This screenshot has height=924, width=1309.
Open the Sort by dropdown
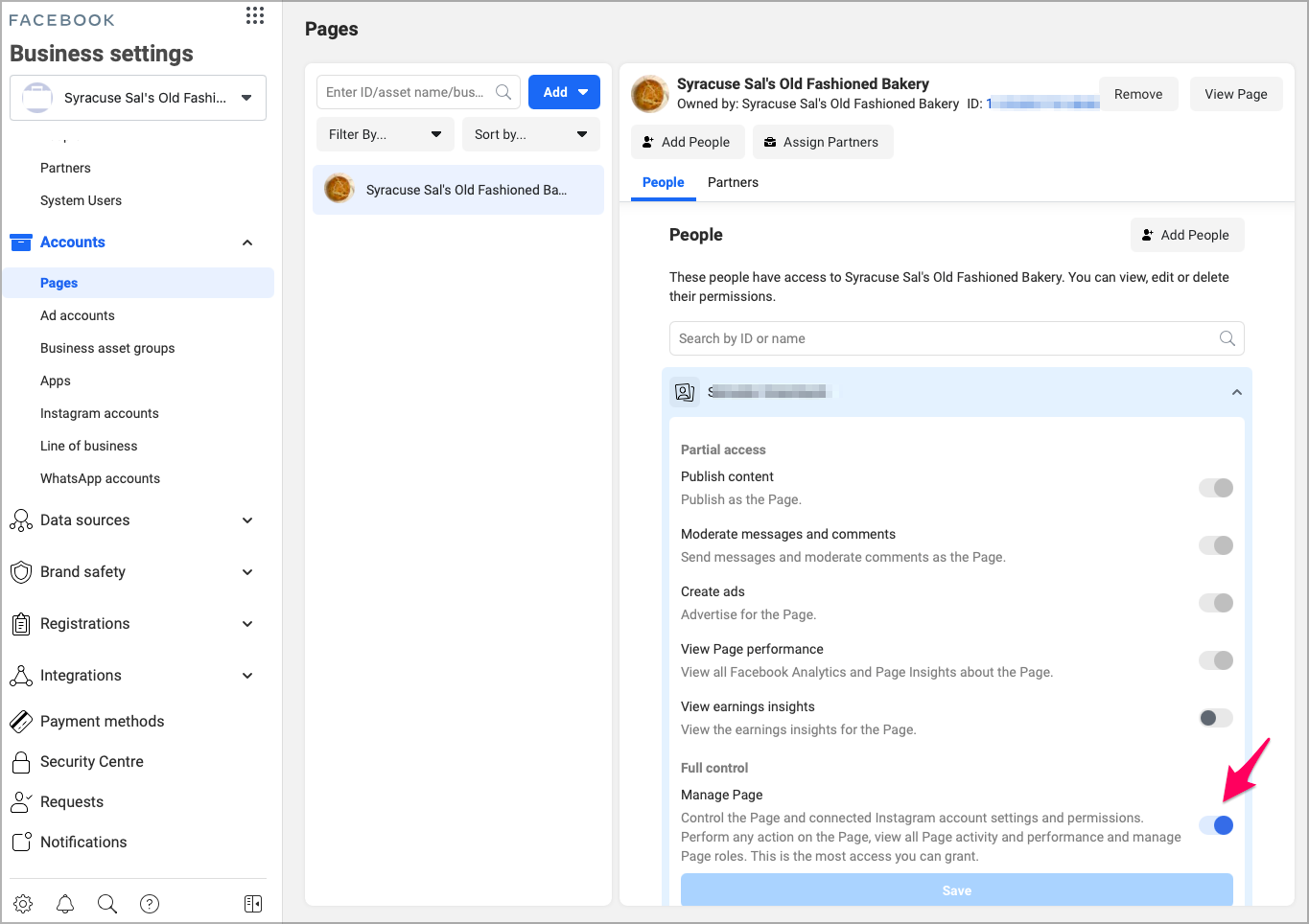[531, 134]
